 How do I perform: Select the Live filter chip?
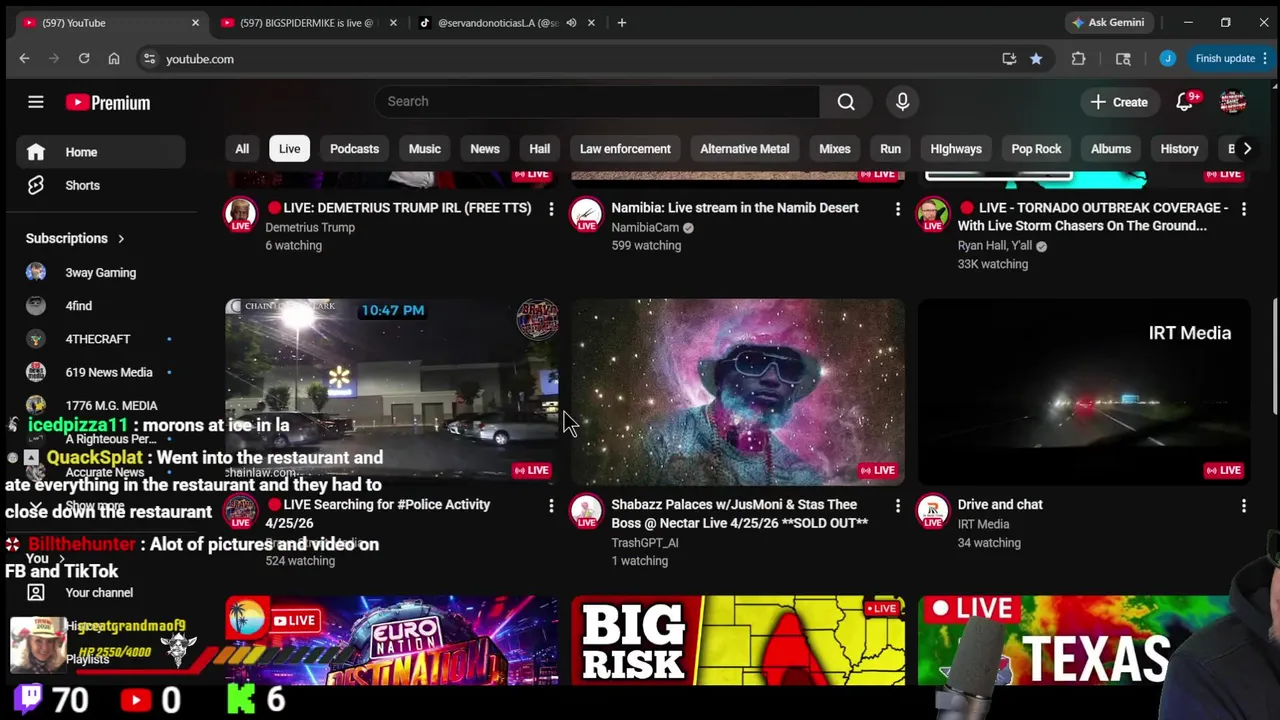click(x=289, y=149)
